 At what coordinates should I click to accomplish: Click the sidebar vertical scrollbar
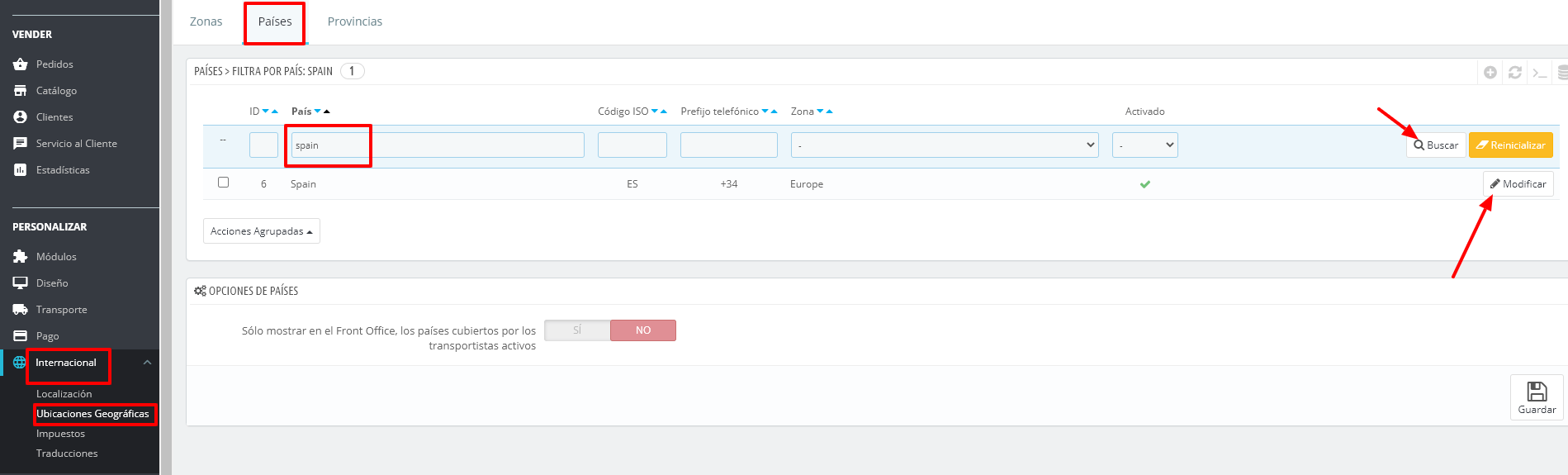pos(166,237)
